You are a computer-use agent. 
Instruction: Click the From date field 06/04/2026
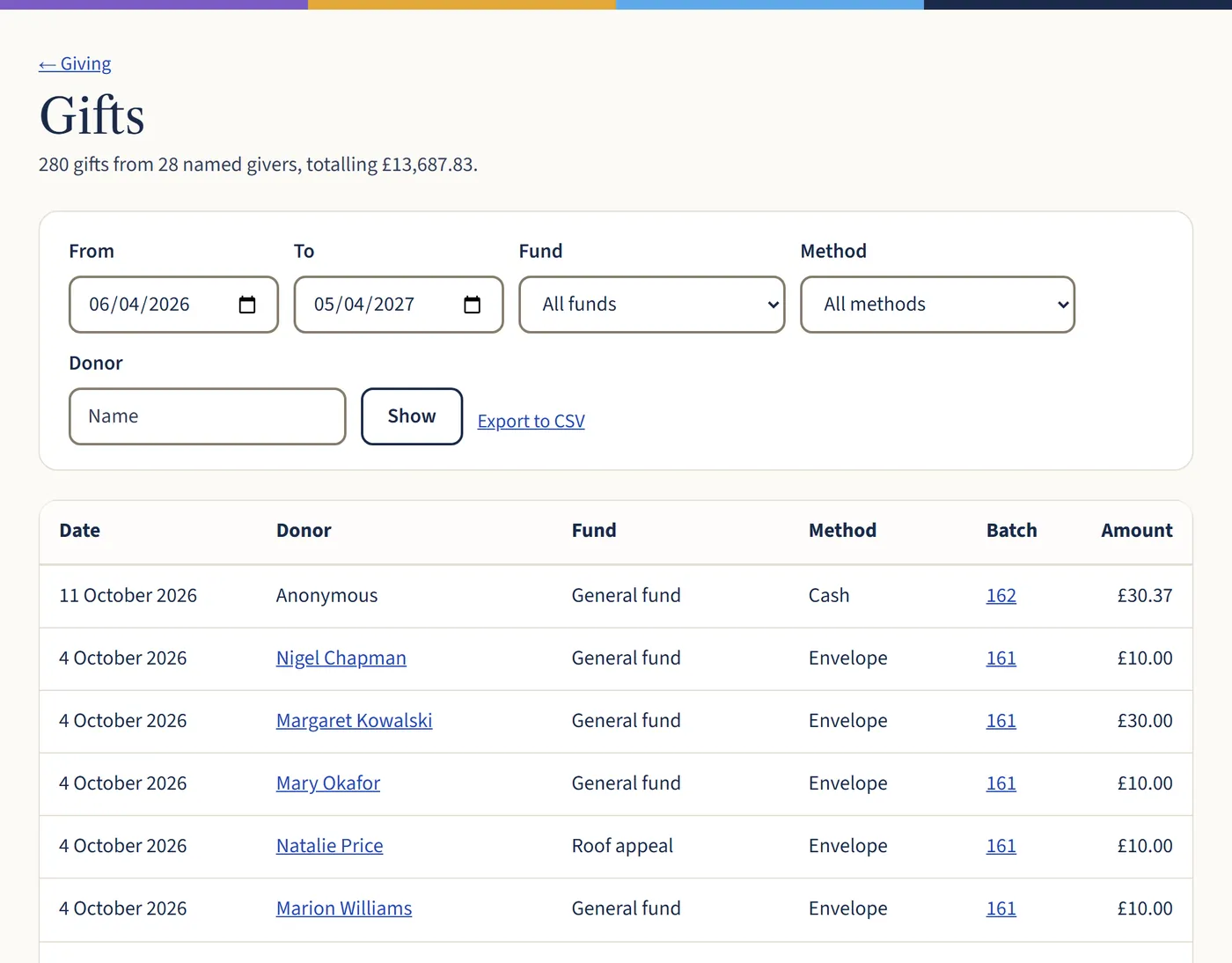[x=174, y=305]
